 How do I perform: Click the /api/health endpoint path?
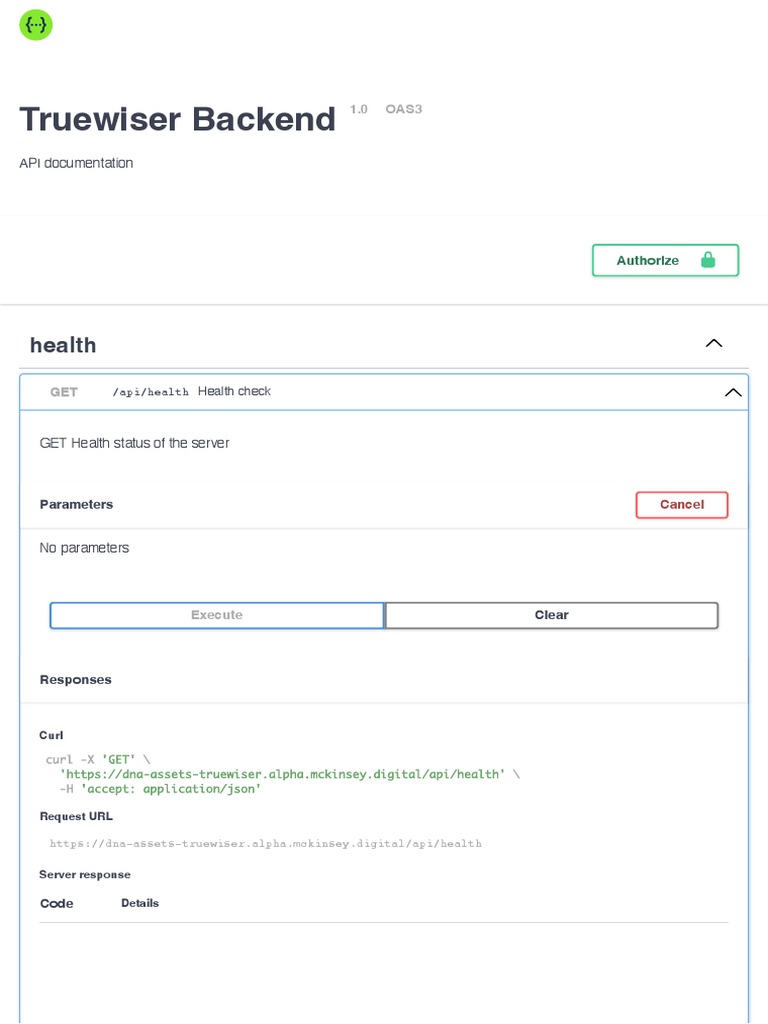coord(150,392)
